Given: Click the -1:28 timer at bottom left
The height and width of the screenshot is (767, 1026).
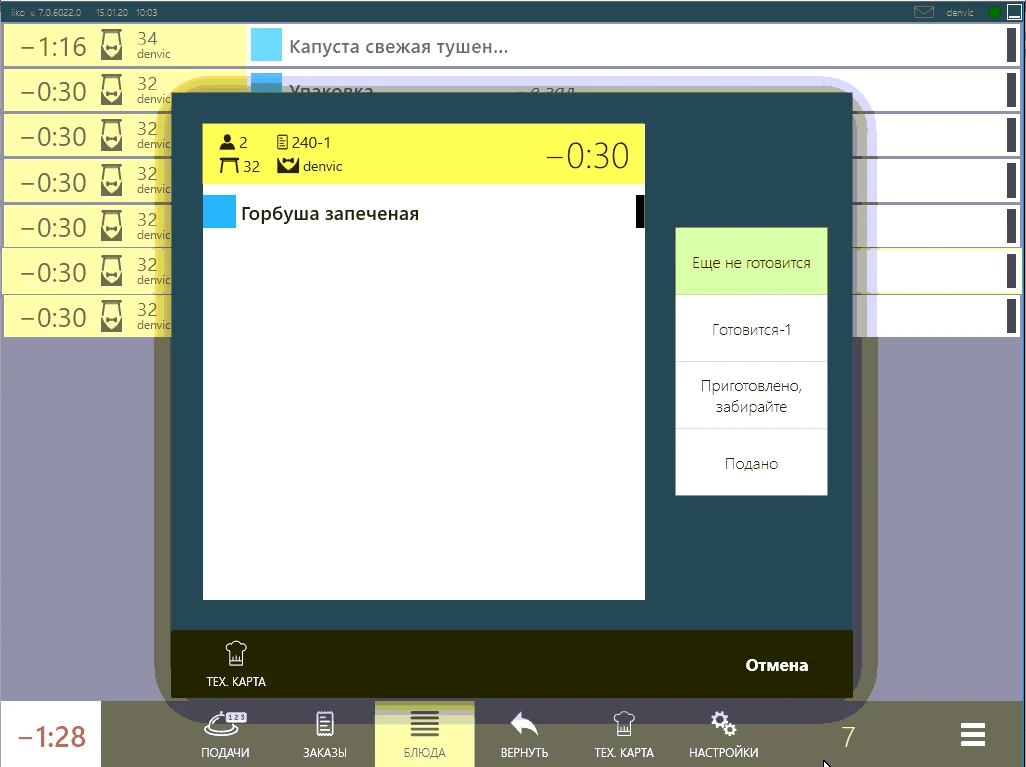Looking at the screenshot, I should [52, 736].
